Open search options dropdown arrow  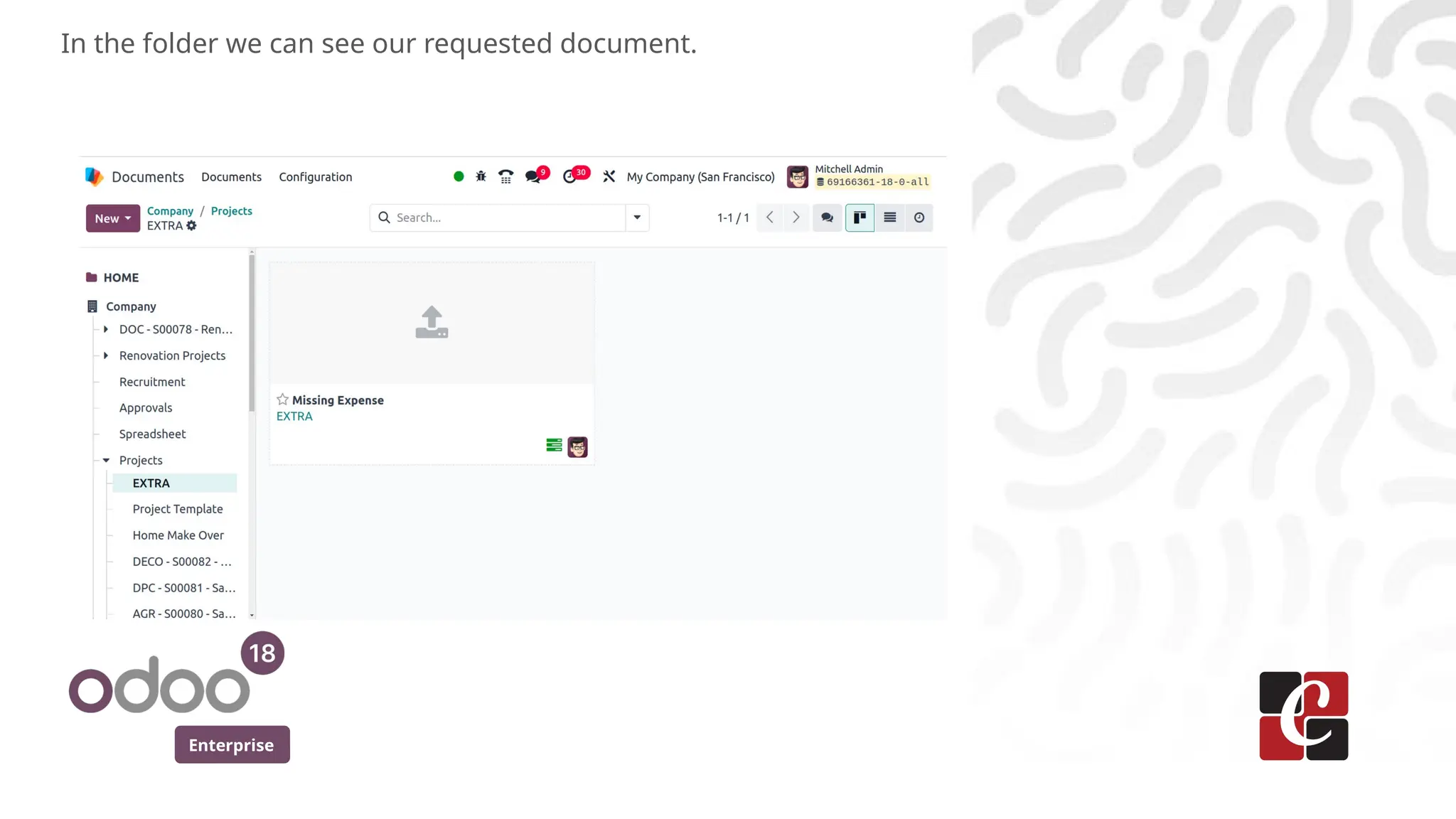(x=637, y=218)
